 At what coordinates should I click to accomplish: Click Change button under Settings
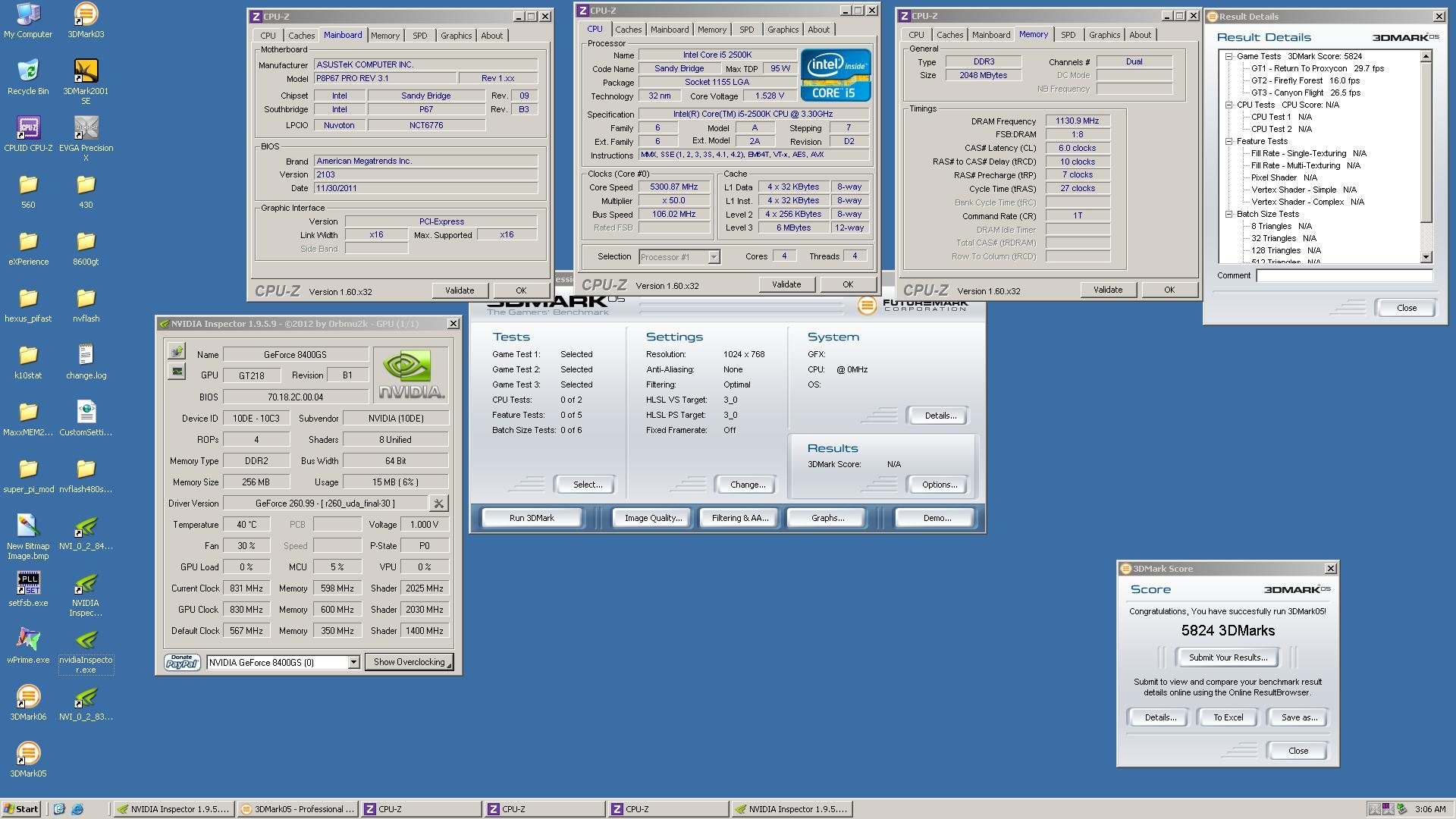pos(747,485)
